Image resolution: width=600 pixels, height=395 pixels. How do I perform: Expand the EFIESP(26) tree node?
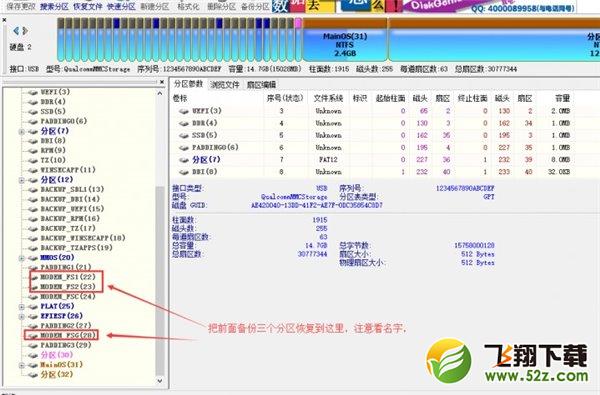[x=22, y=317]
